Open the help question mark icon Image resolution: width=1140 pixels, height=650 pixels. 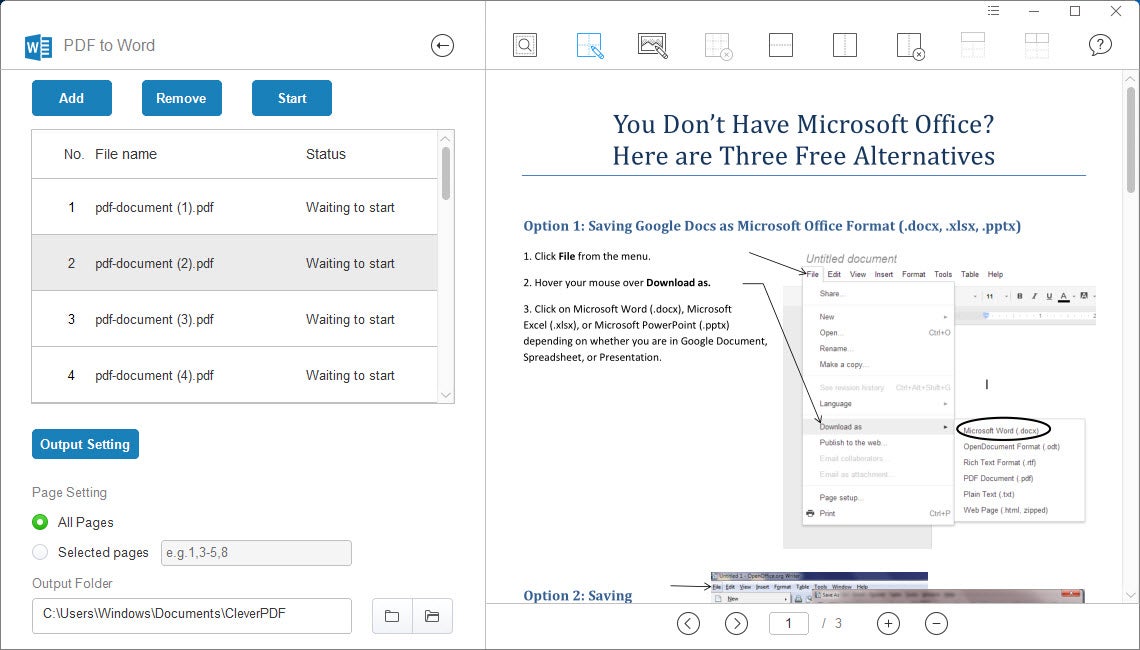point(1100,45)
